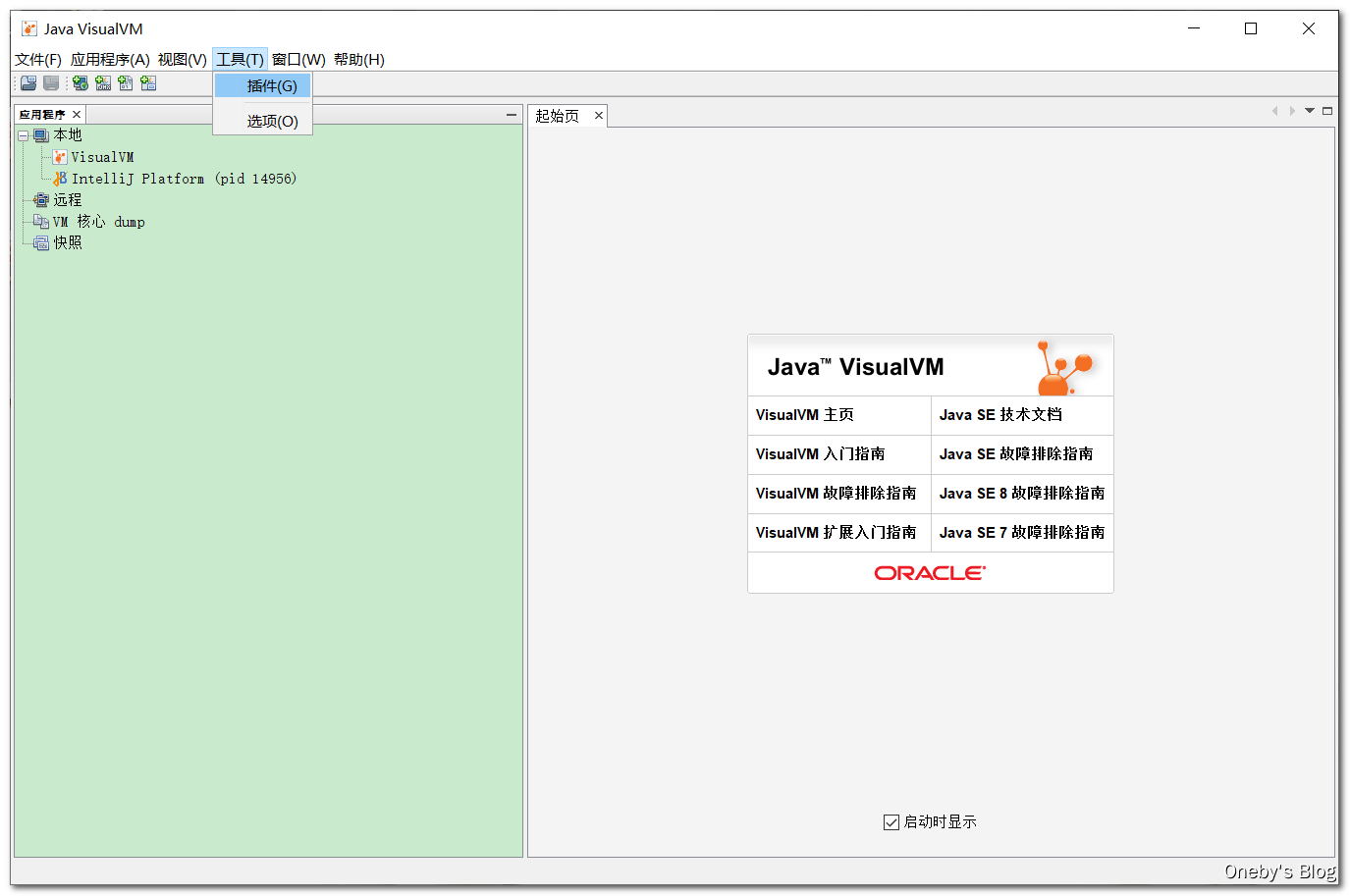Close the 起始页 tab
The image size is (1350, 896).
[x=599, y=116]
